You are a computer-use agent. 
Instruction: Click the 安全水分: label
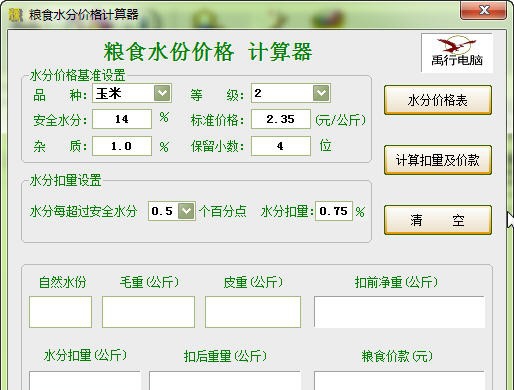60,120
